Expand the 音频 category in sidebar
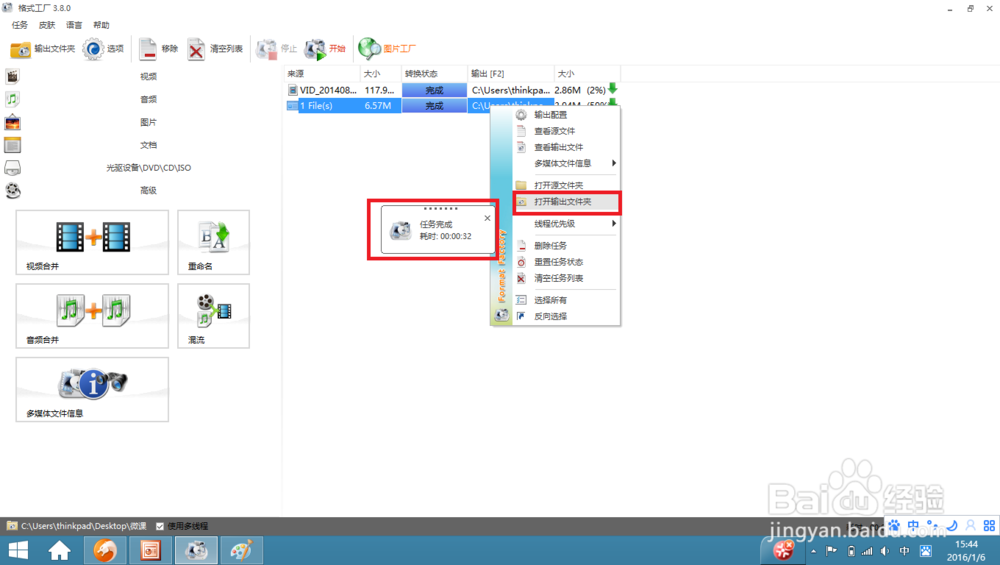 point(148,99)
